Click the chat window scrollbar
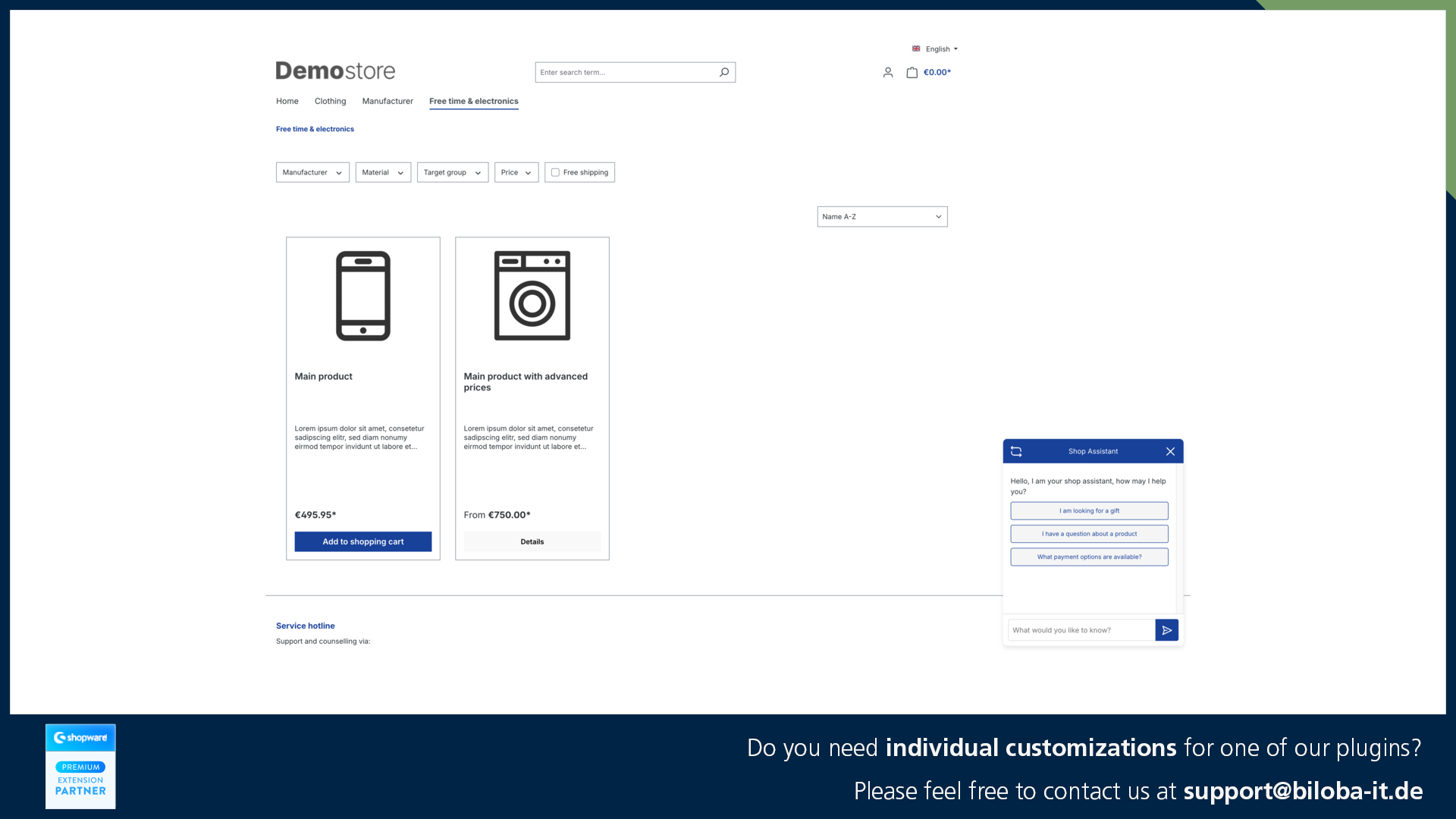Viewport: 1456px width, 819px height. click(x=1179, y=538)
